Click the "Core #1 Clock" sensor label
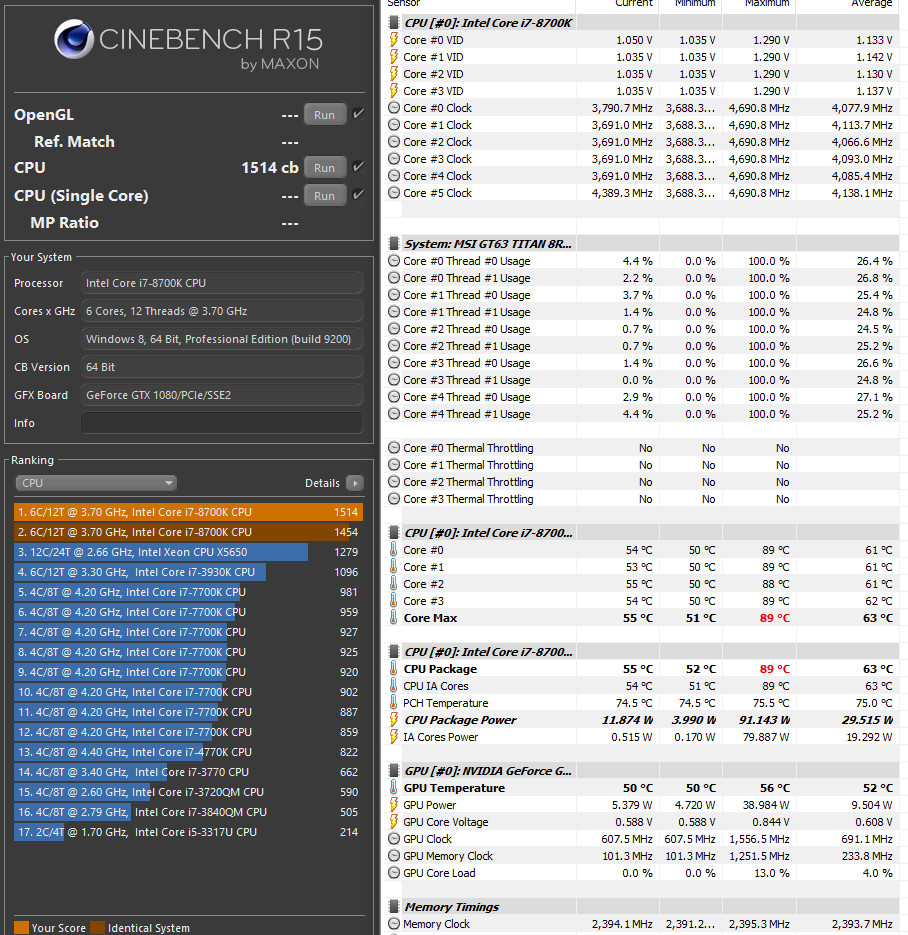 [x=437, y=125]
